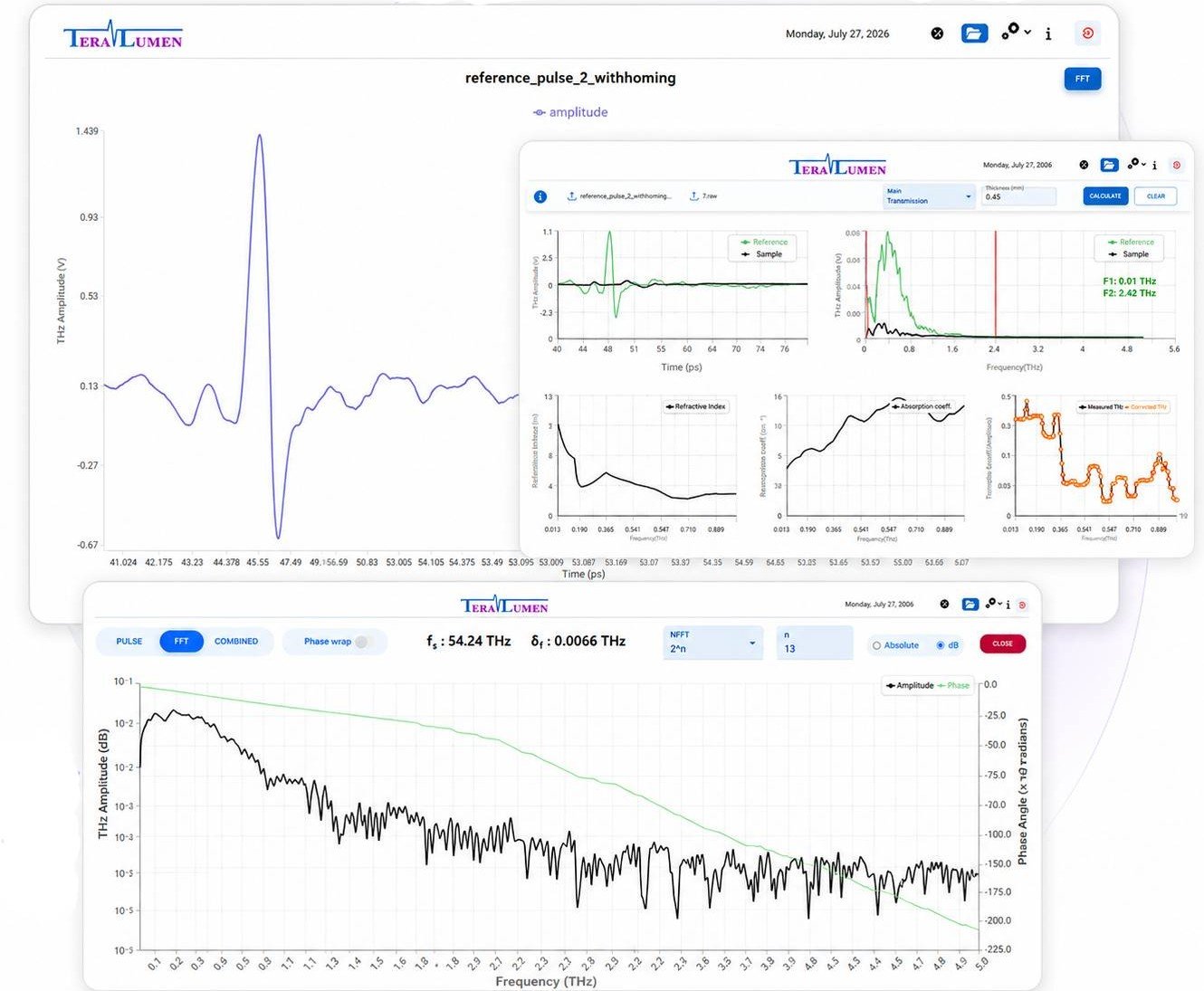Click the CLEAR button in the transmission window
Image resolution: width=1204 pixels, height=991 pixels.
click(1156, 196)
